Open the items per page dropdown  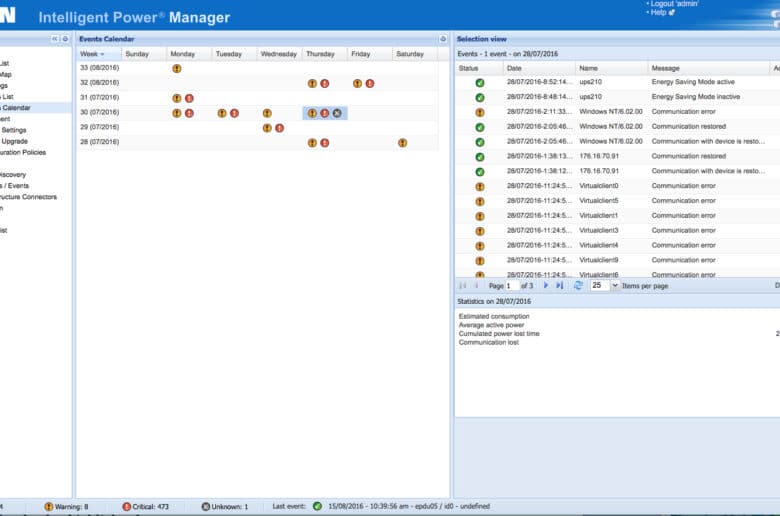pos(615,286)
